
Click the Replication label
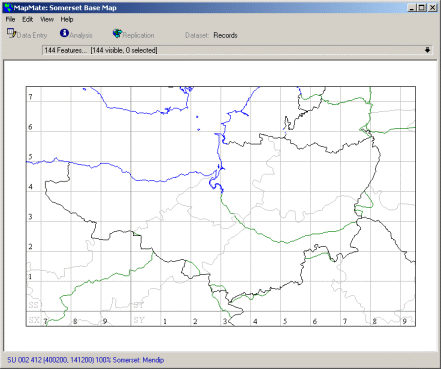pos(138,35)
